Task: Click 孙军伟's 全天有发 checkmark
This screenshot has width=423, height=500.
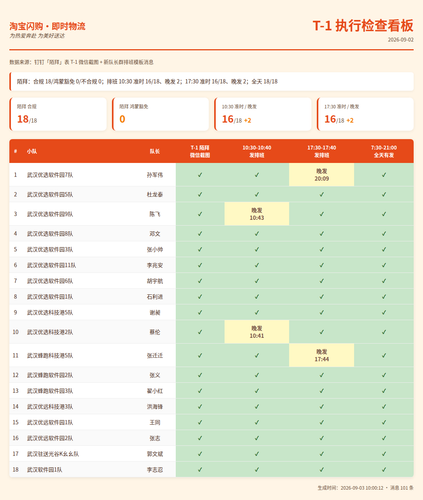Action: (x=384, y=175)
